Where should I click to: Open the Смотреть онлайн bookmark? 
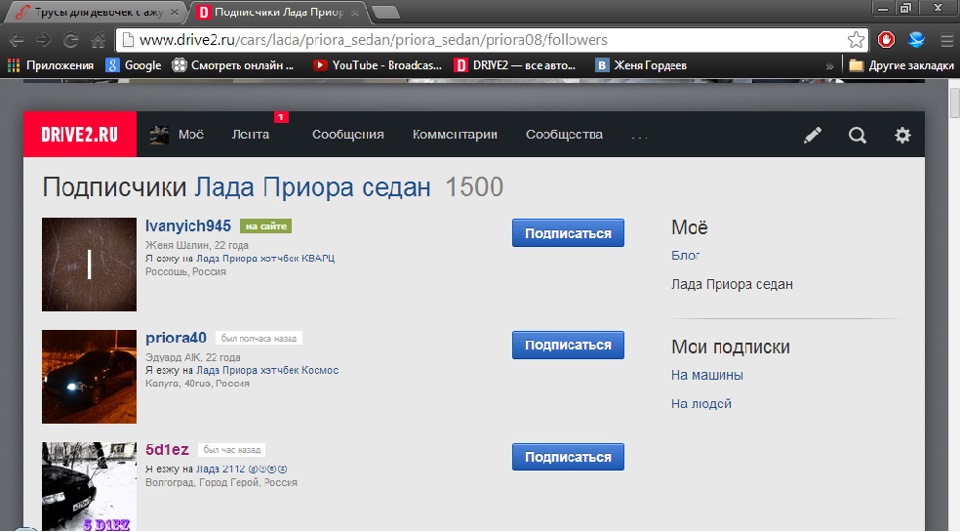pos(233,66)
